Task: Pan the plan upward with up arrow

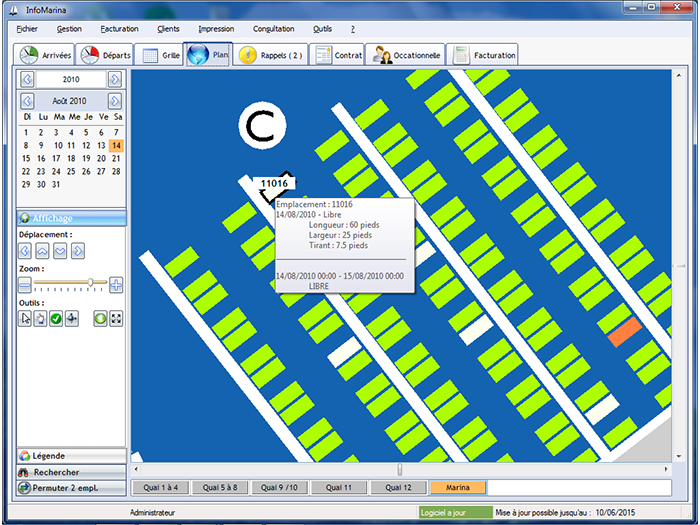Action: 43,250
